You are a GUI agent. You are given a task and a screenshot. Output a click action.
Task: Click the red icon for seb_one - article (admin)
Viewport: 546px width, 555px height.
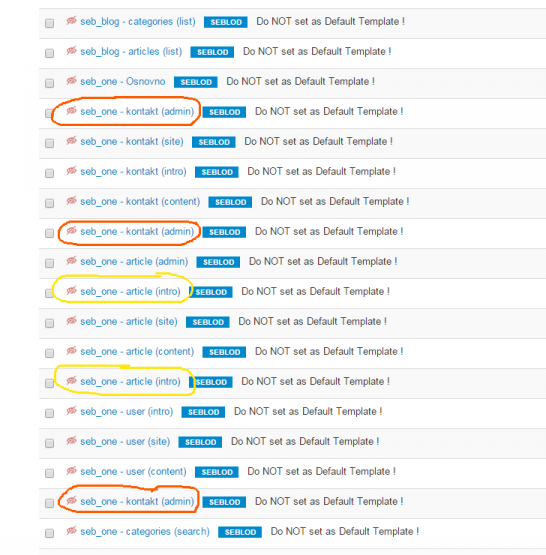coord(71,261)
